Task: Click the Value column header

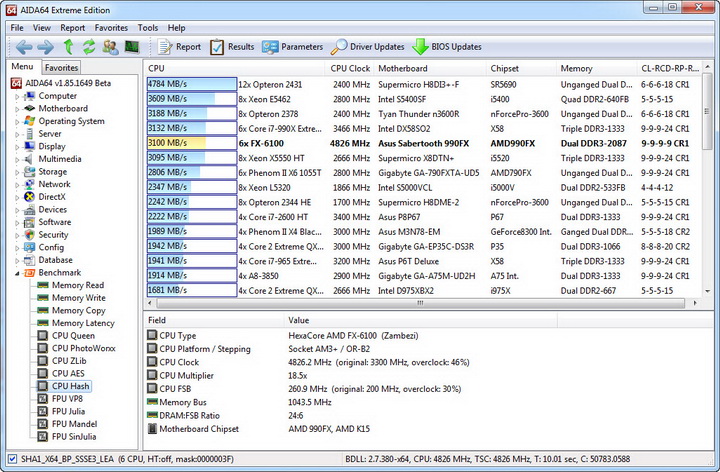Action: pyautogui.click(x=421, y=320)
